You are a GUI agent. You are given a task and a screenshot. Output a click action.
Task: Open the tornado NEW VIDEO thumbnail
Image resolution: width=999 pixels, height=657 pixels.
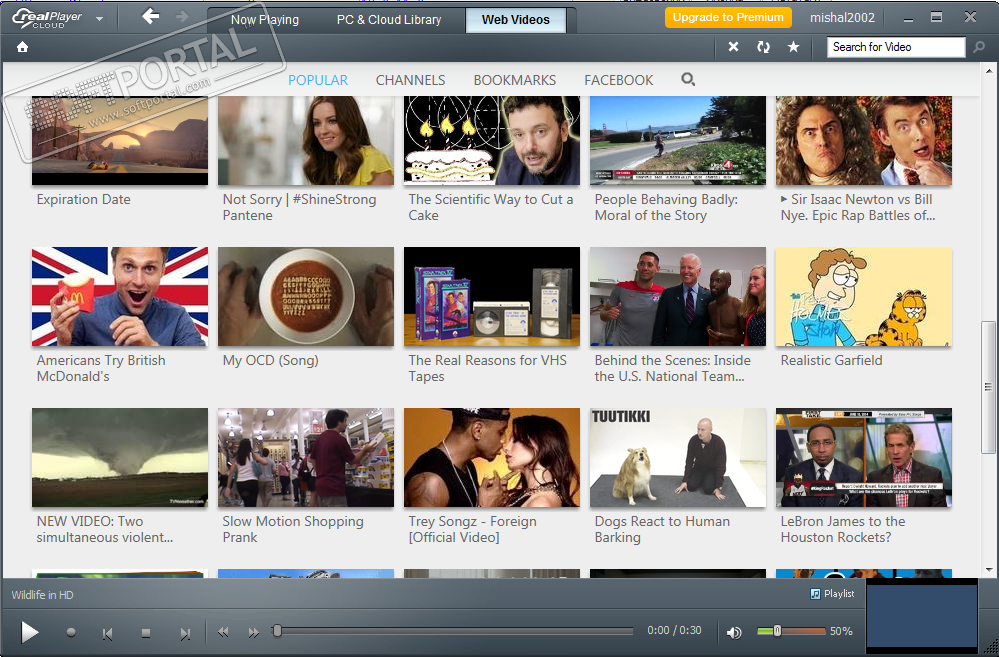coord(120,458)
